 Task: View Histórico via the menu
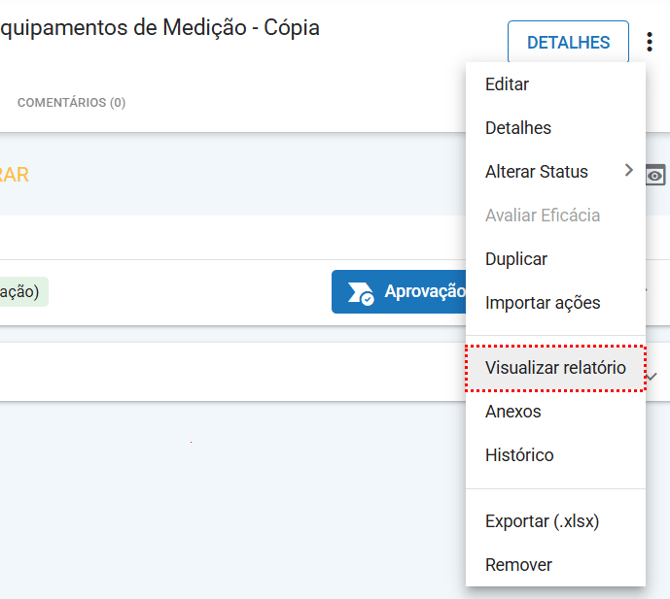click(x=519, y=455)
